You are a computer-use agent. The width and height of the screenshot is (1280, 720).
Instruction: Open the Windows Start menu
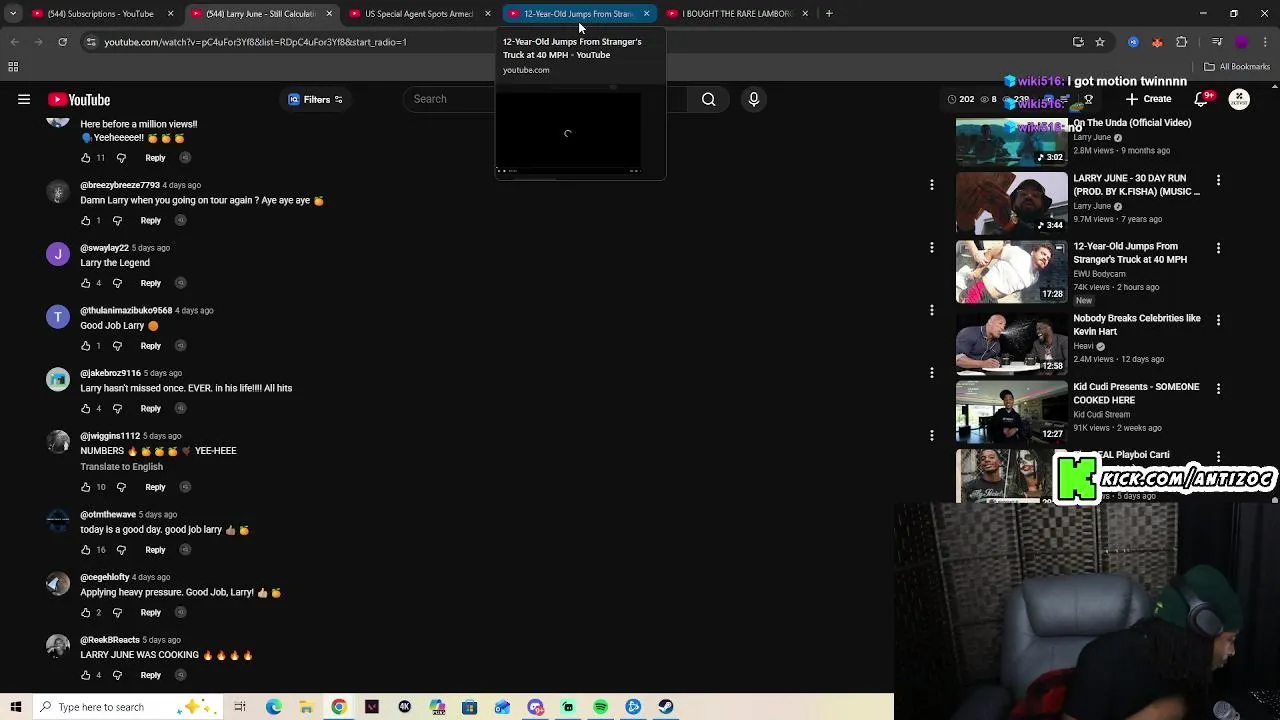(16, 707)
